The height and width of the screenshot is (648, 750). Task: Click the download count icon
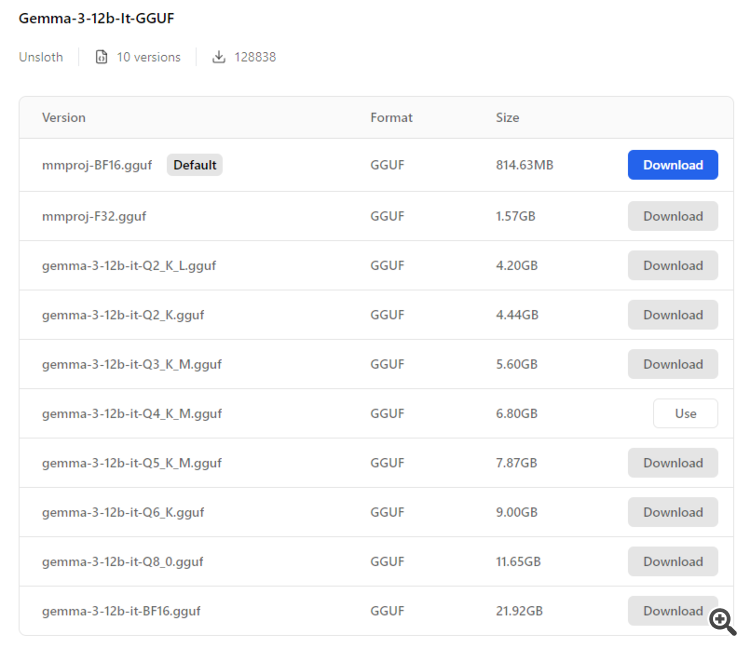[219, 57]
